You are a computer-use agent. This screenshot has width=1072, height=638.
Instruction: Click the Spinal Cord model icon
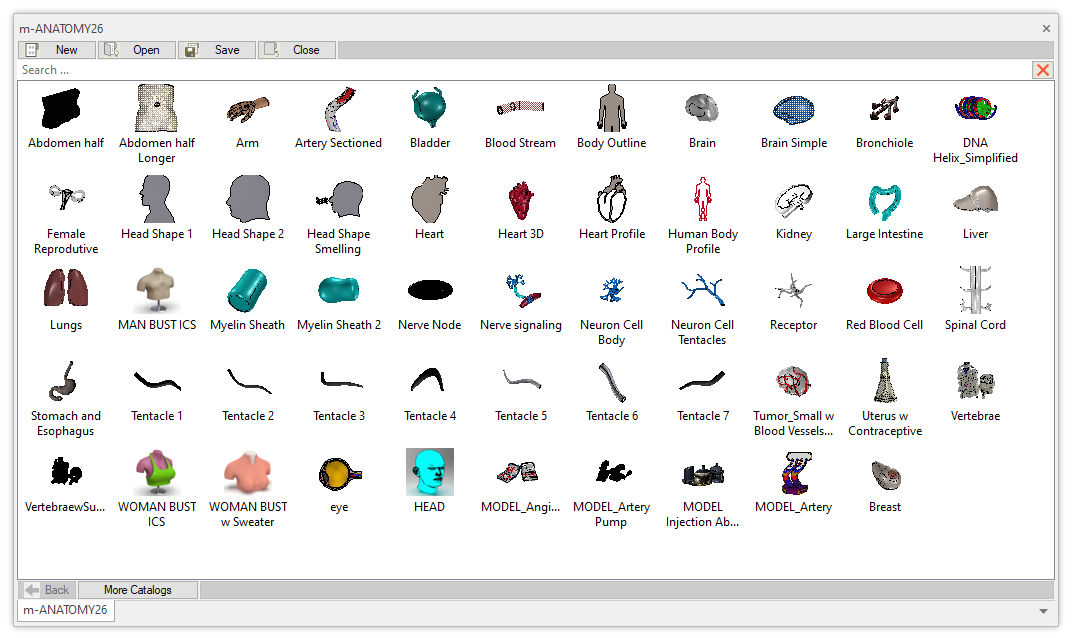point(975,290)
